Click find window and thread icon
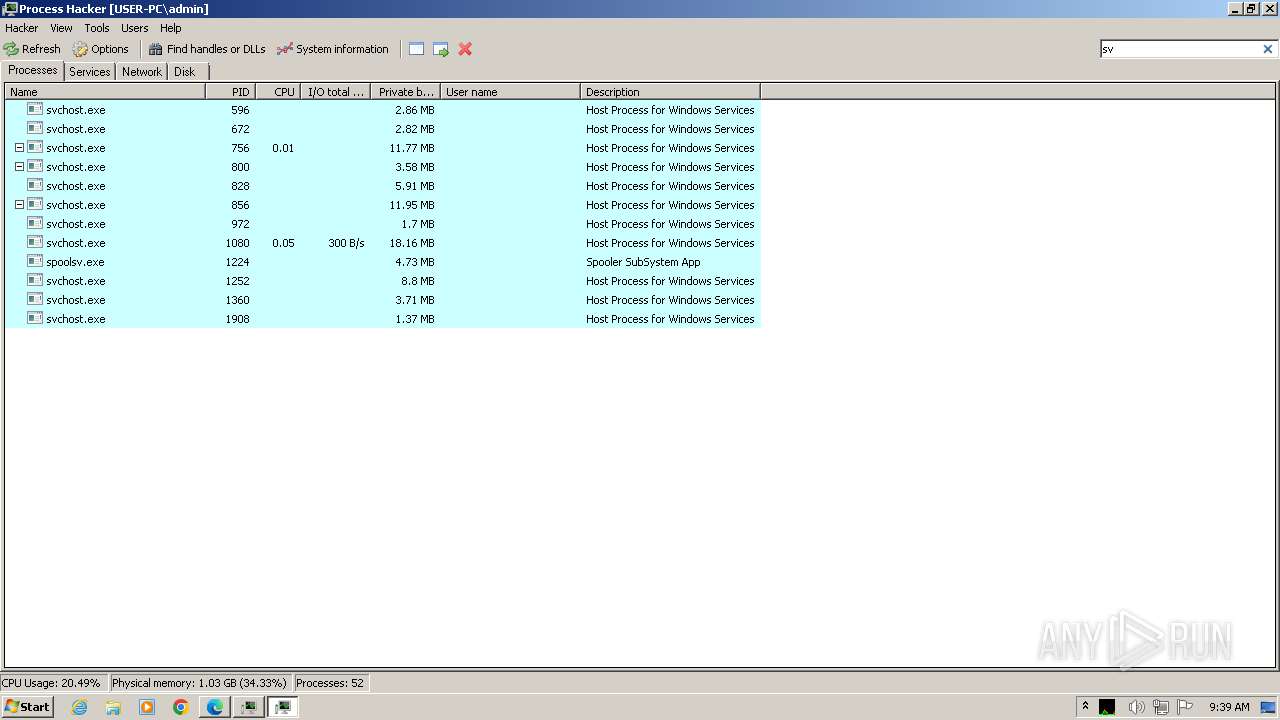1280x720 pixels. (441, 49)
